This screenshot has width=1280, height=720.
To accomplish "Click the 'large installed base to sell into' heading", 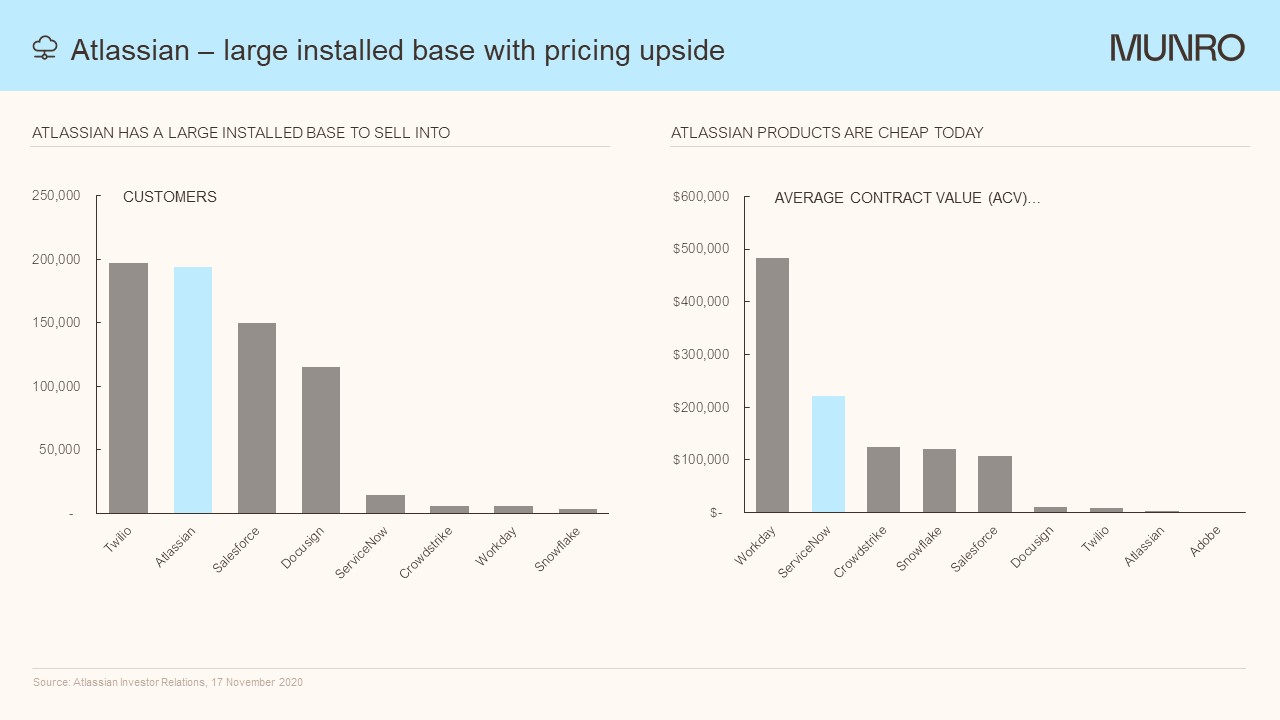I will coord(241,132).
